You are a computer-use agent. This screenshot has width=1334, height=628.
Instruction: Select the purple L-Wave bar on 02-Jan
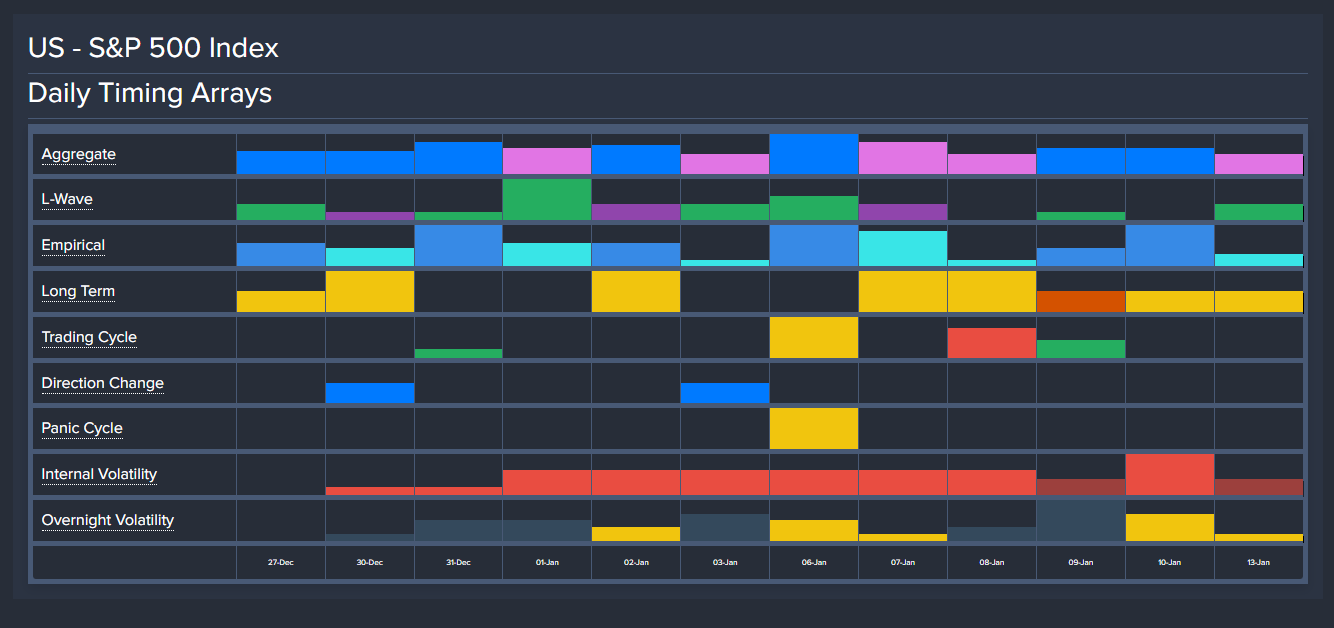click(636, 212)
